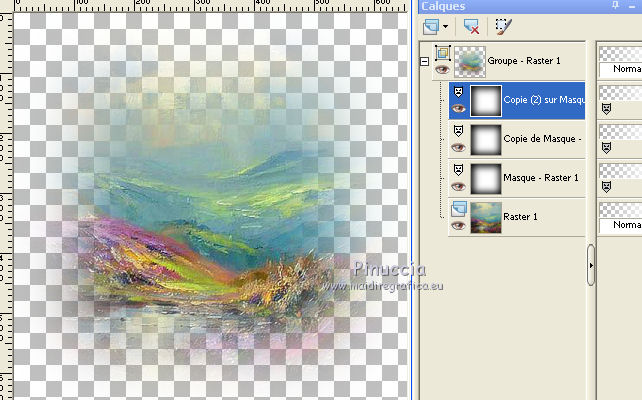Viewport: 642px width, 400px height.
Task: Select the Copie (2) sur Masque layer
Action: point(517,101)
